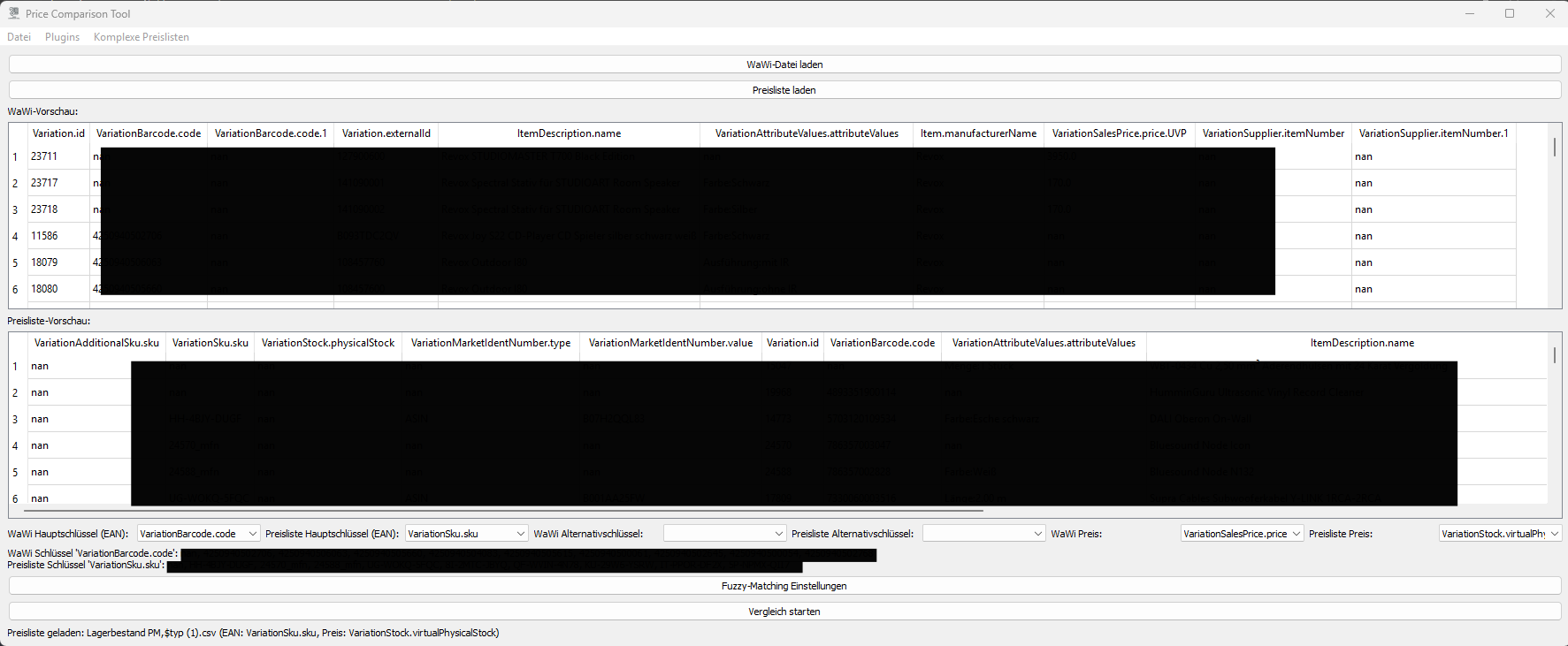Viewport: 1568px width, 646px height.
Task: Expand the WaWi Hauptschlüssel (EAN) dropdown
Action: click(x=198, y=534)
